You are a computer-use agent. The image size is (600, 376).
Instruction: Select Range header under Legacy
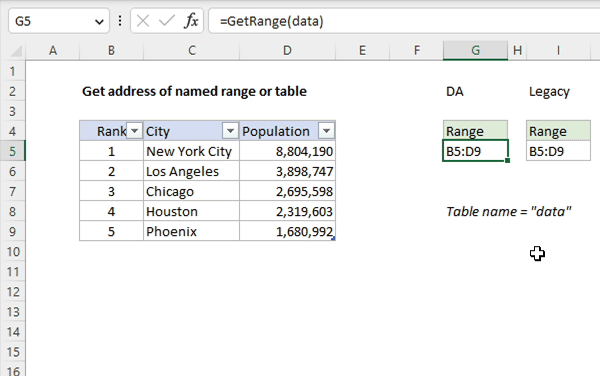pos(558,131)
